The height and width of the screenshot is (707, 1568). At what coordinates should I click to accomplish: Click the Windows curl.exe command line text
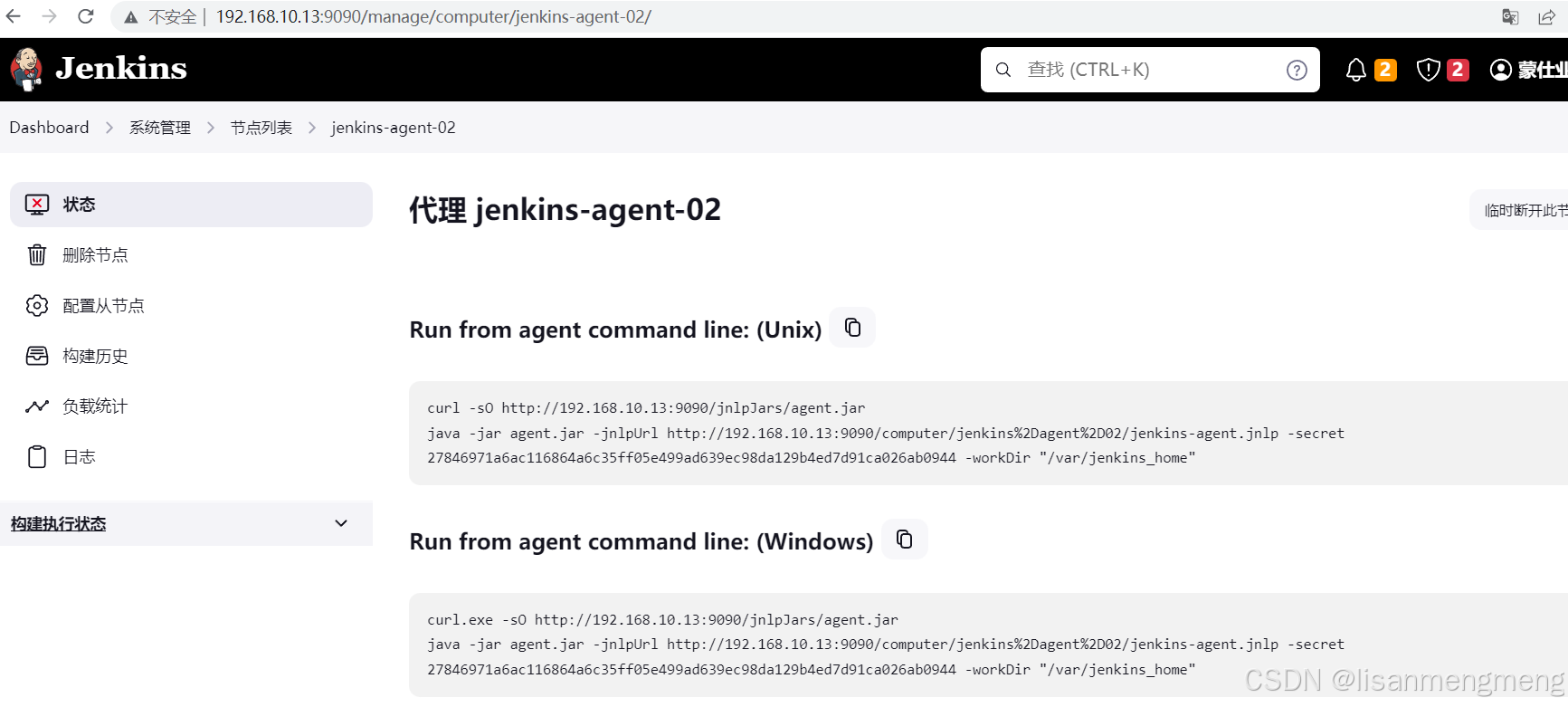(662, 620)
